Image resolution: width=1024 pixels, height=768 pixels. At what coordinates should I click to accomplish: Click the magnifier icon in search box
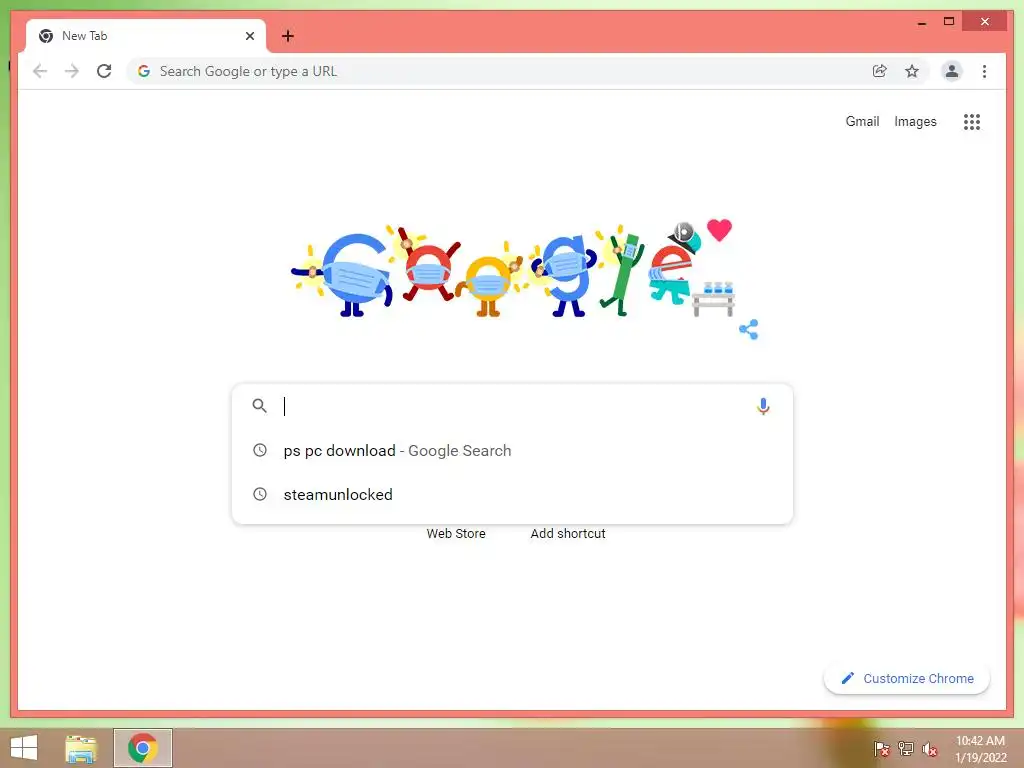point(259,406)
